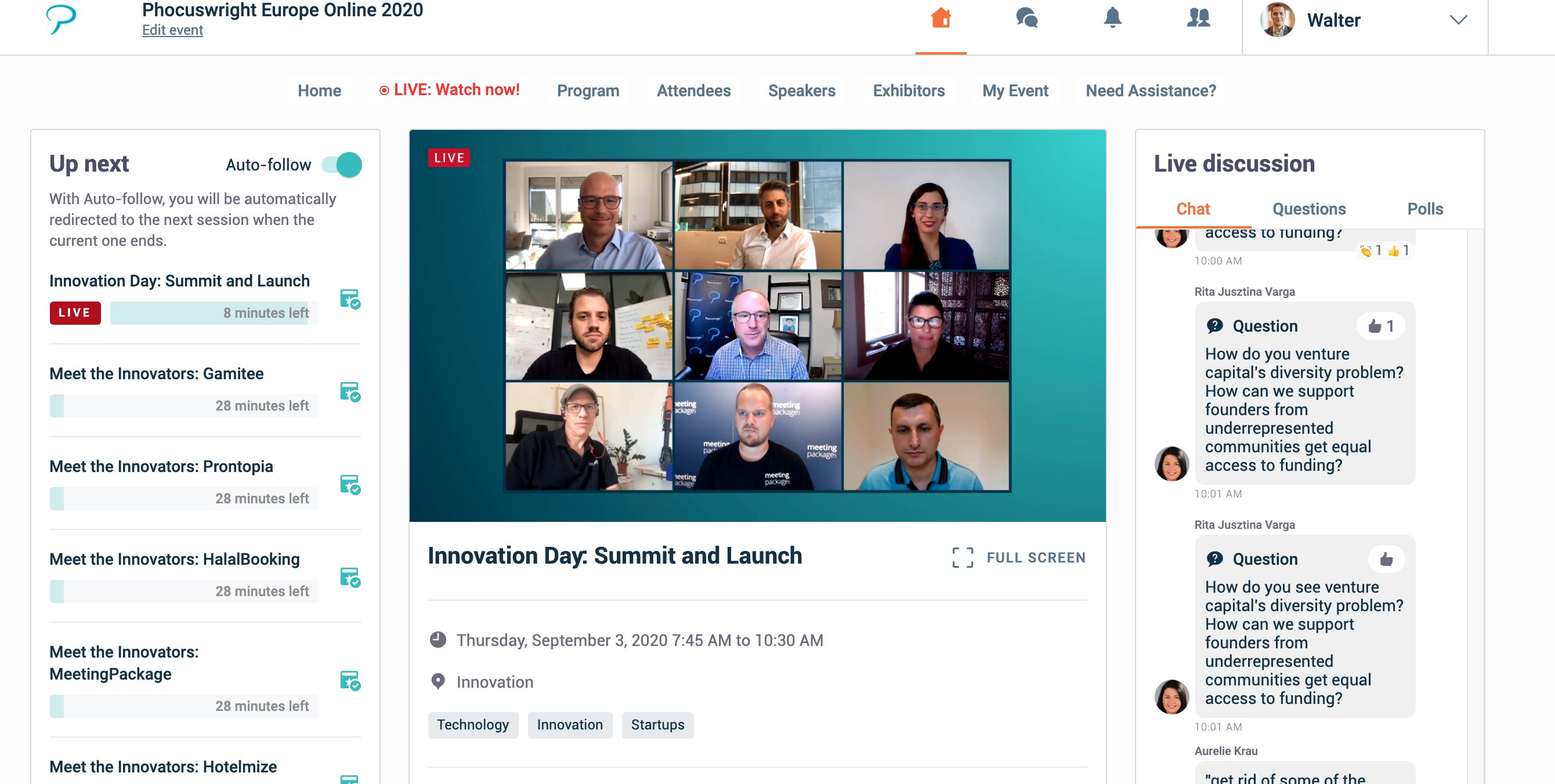Click agenda icon for Prontopia session
1555x784 pixels.
point(350,485)
